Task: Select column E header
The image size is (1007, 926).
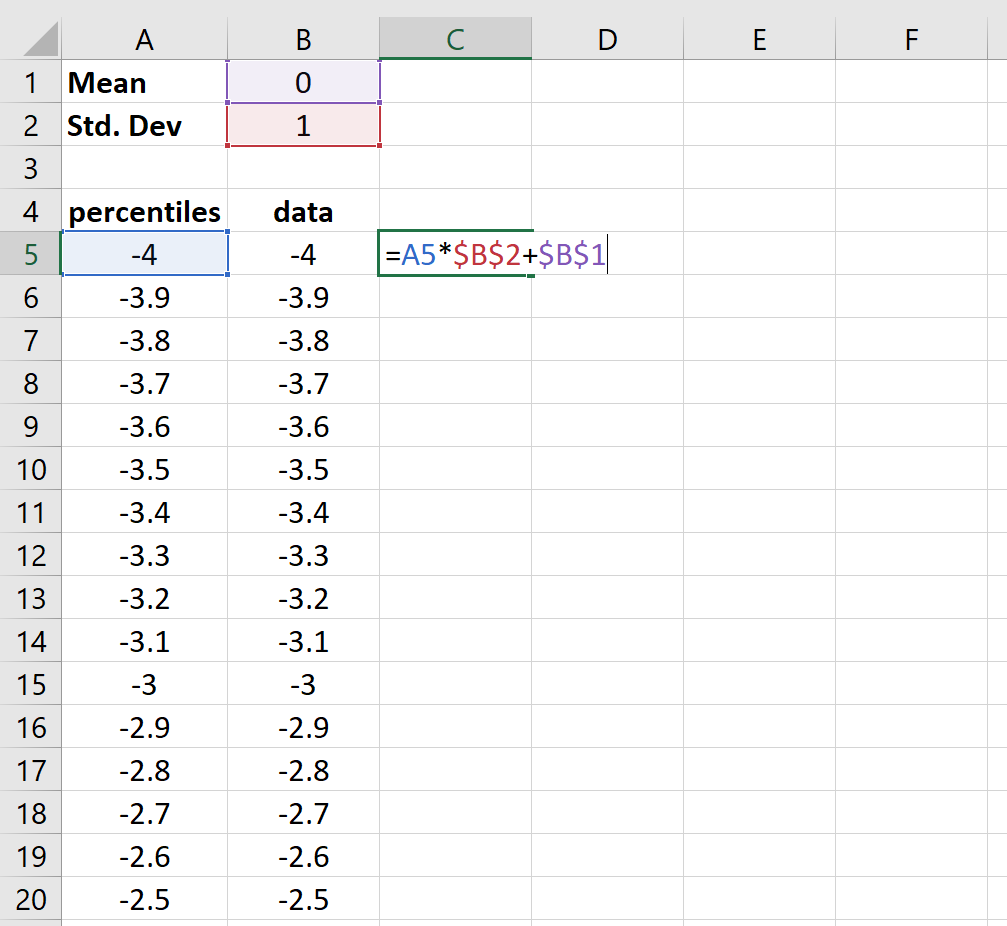Action: point(760,40)
